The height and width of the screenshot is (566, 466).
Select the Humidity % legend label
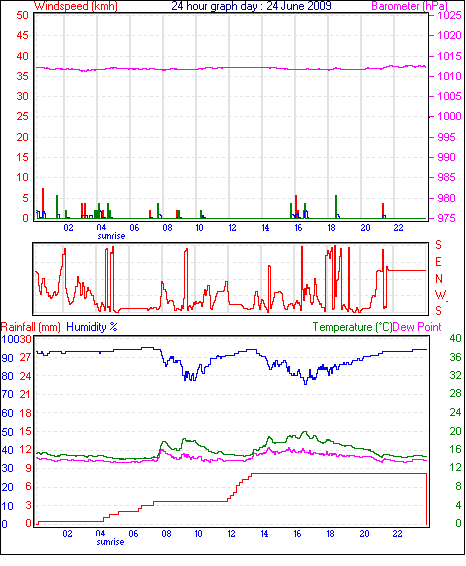click(x=92, y=327)
